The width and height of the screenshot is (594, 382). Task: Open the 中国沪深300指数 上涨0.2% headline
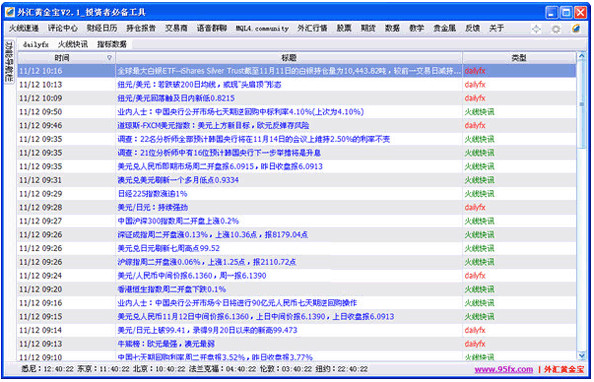pyautogui.click(x=178, y=221)
